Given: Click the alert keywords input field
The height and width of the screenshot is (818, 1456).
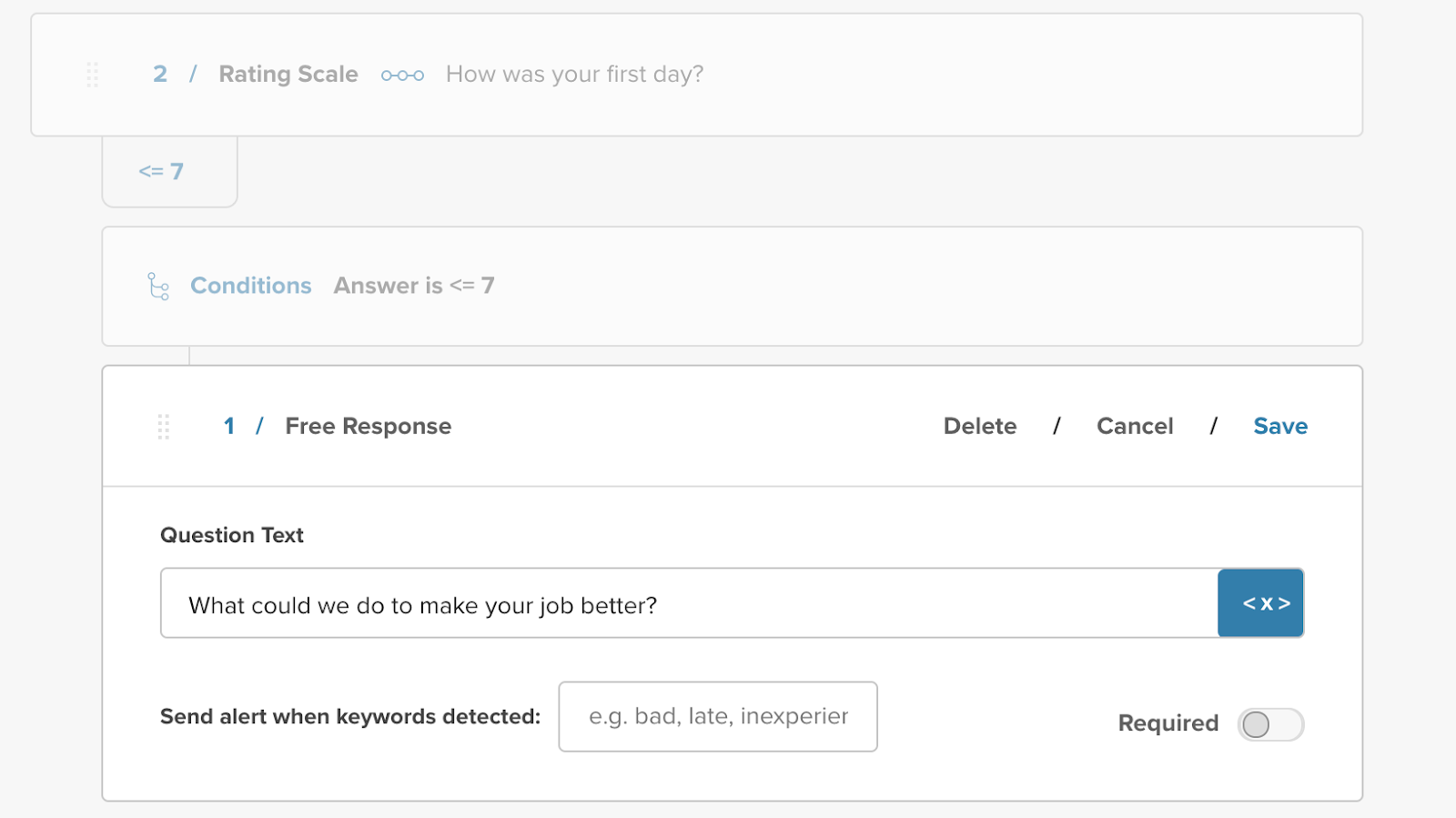Looking at the screenshot, I should point(718,717).
